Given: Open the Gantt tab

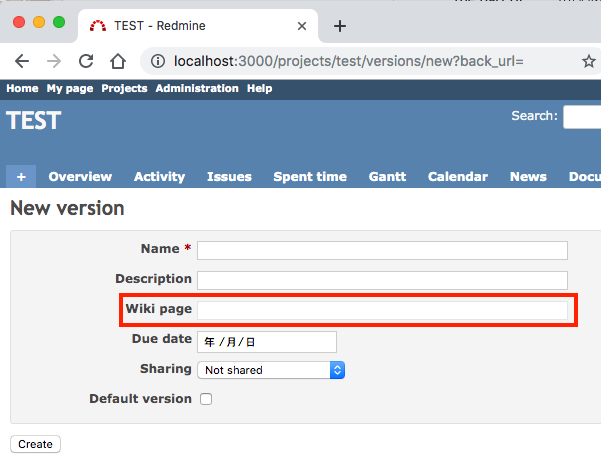Looking at the screenshot, I should coord(387,176).
